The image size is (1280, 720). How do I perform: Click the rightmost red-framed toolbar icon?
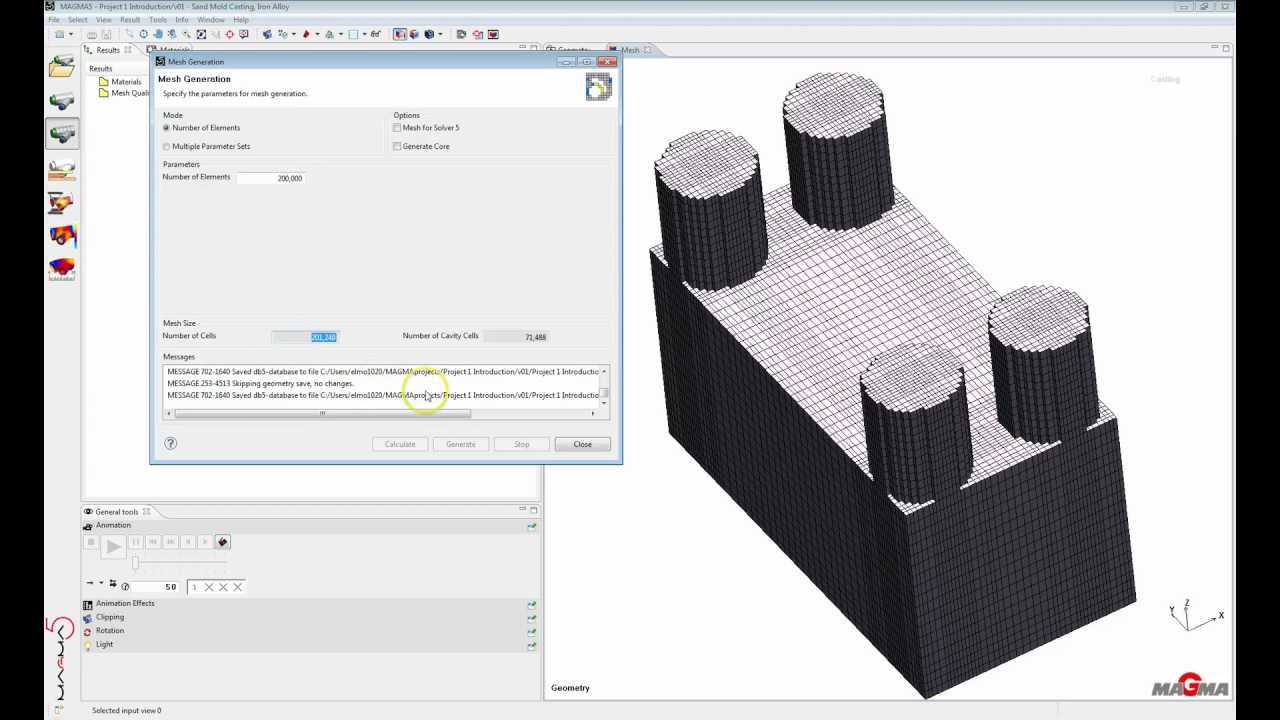(493, 34)
